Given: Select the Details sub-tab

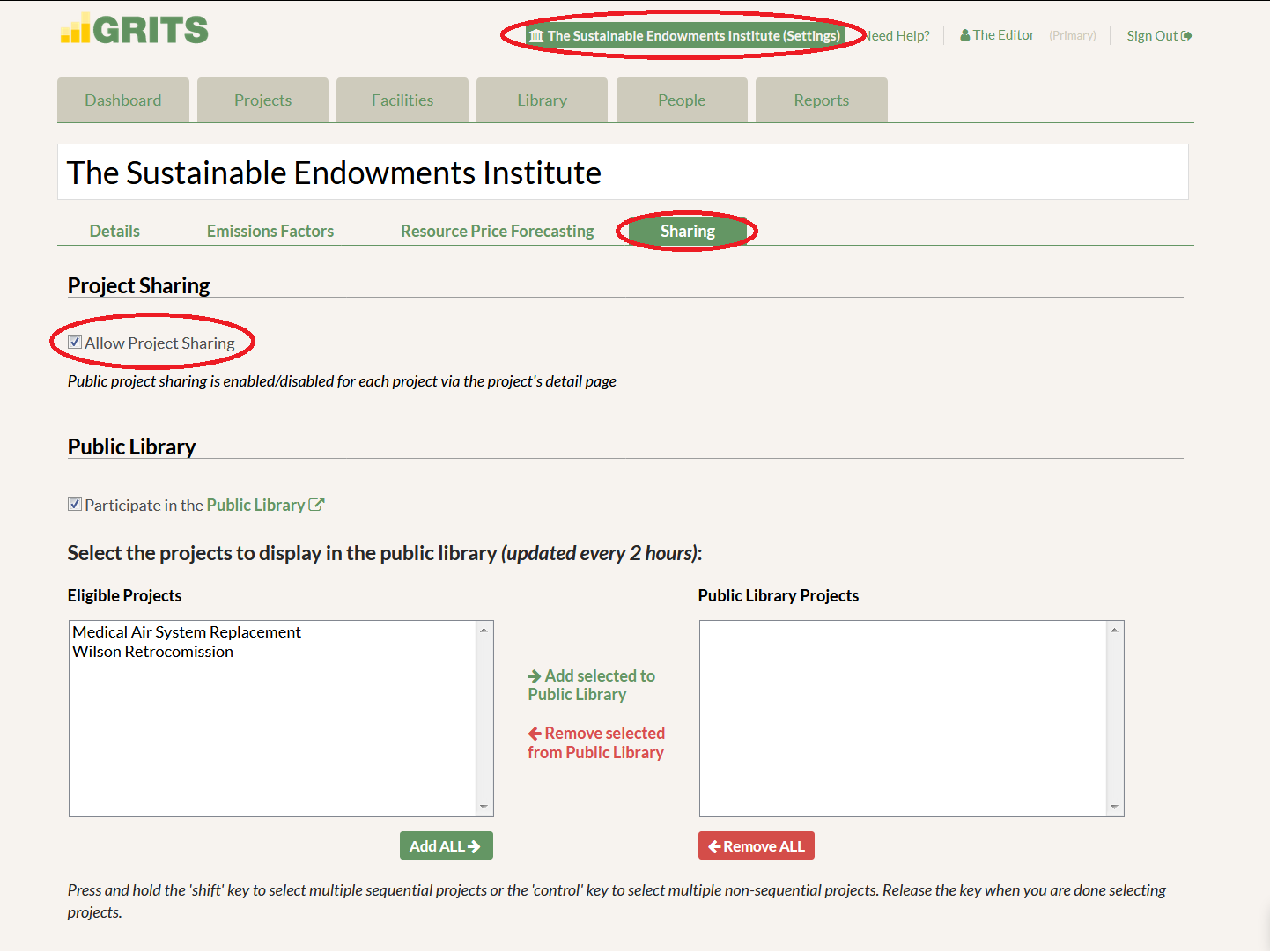Looking at the screenshot, I should tap(114, 231).
